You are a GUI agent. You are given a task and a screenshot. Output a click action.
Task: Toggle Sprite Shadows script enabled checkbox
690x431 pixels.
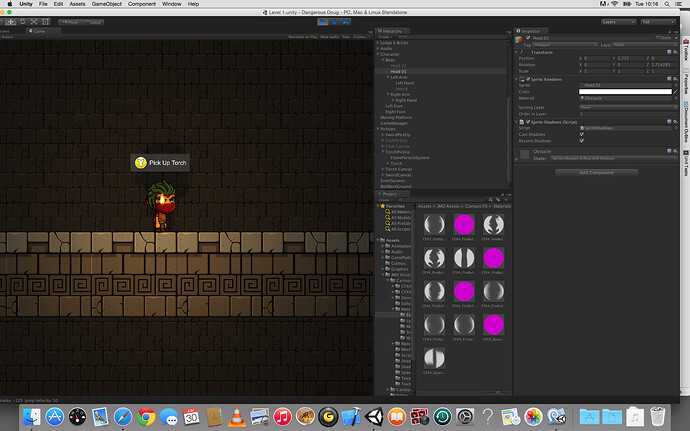click(528, 122)
